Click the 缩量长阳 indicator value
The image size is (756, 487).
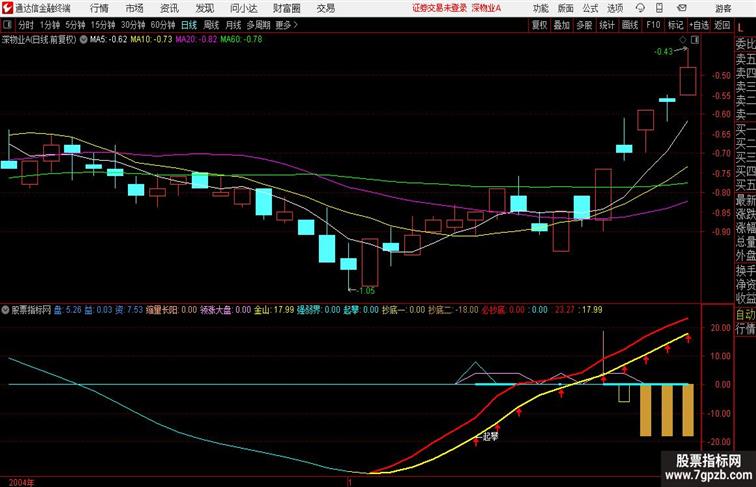coord(171,310)
